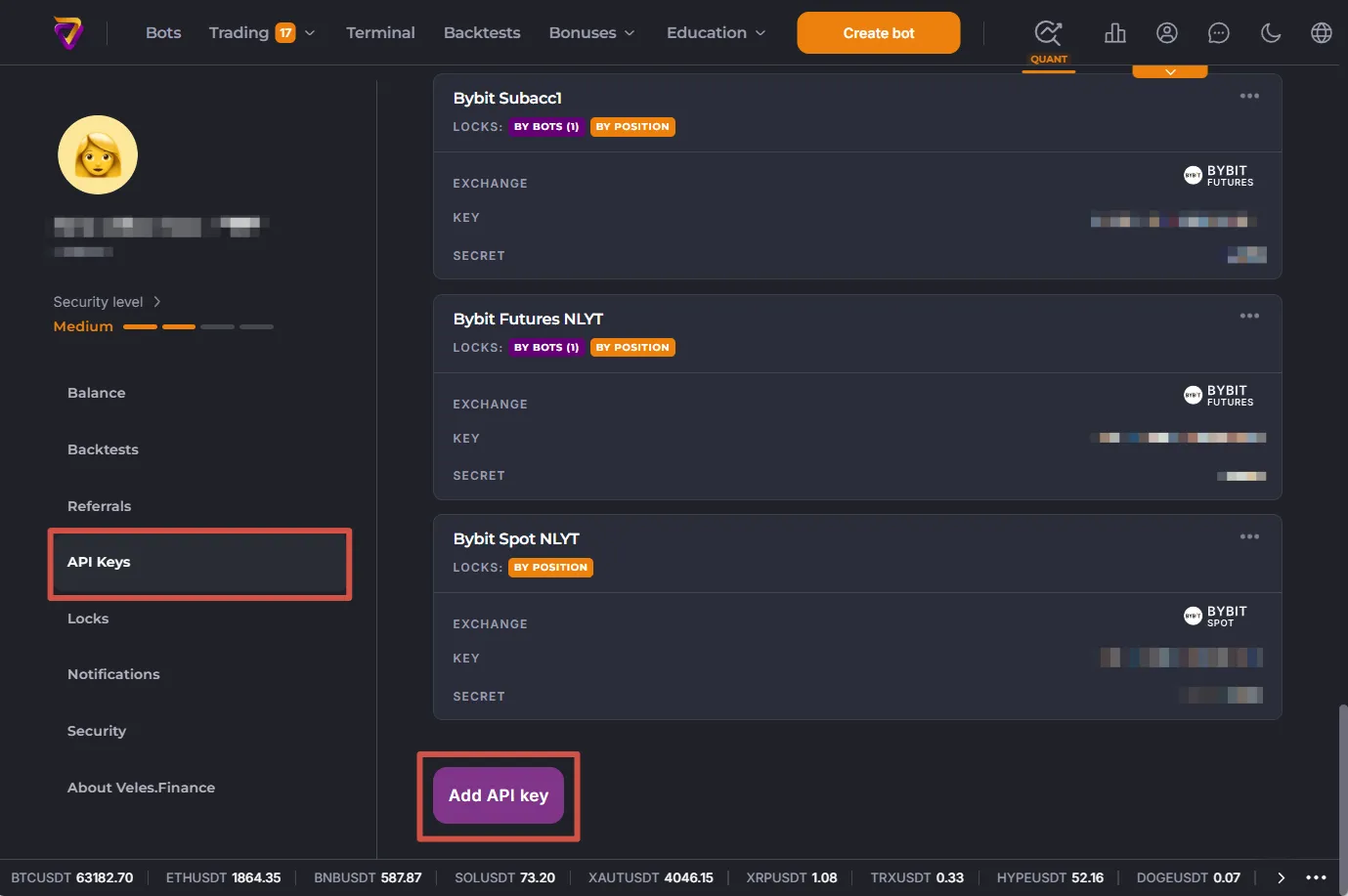Click the Bybit Futures NLYT card title
The height and width of the screenshot is (896, 1348).
pyautogui.click(x=528, y=319)
